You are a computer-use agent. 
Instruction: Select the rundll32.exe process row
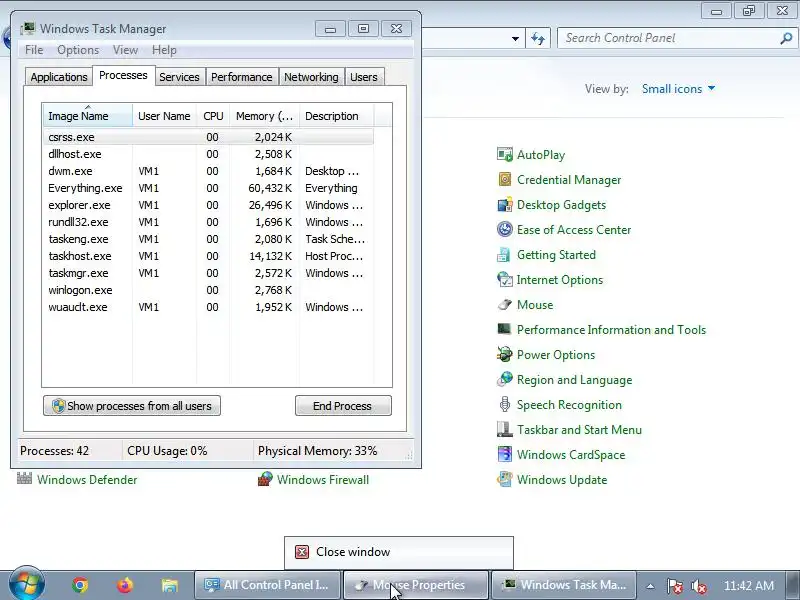tap(208, 222)
